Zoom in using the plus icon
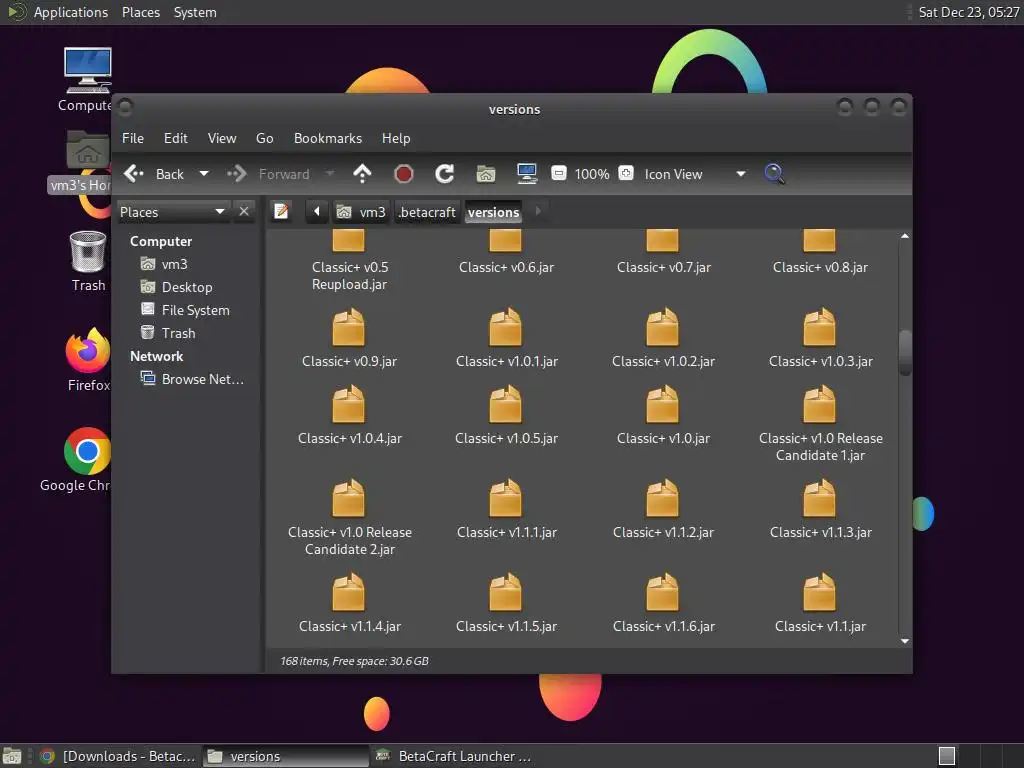This screenshot has height=768, width=1024. point(625,174)
